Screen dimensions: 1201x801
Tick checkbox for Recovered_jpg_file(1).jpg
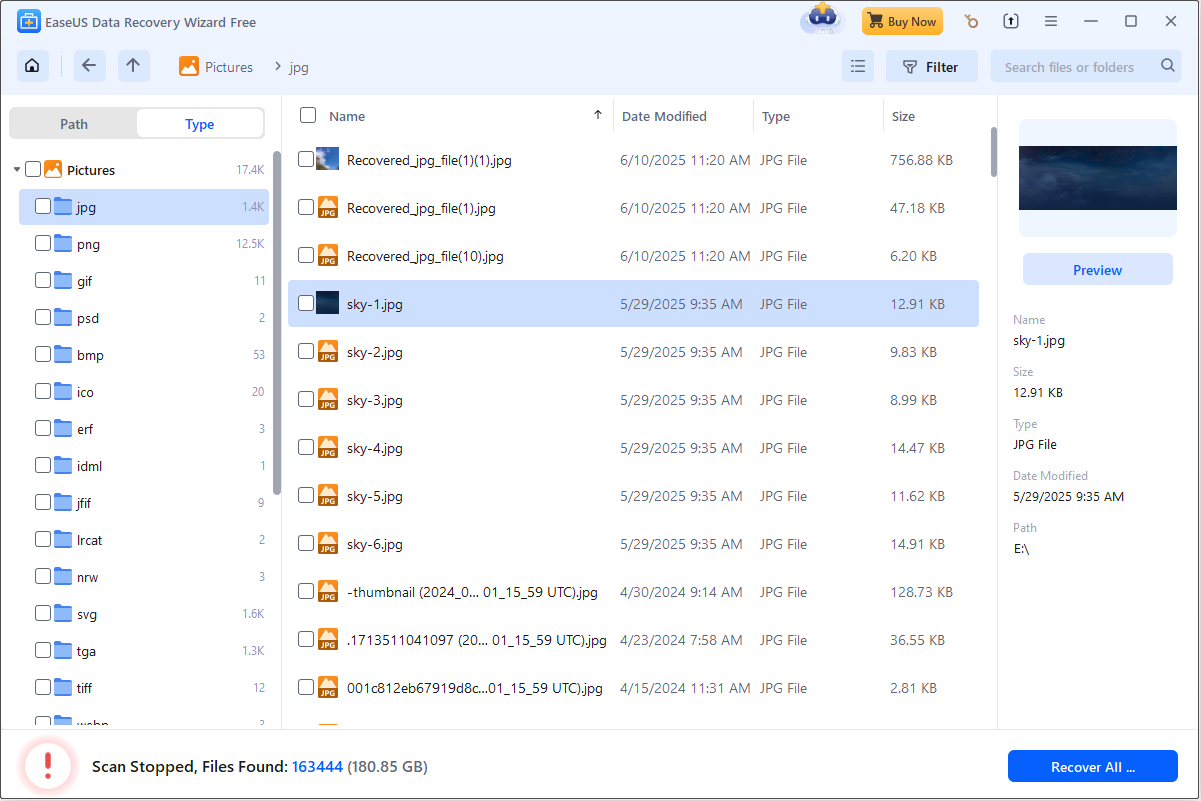coord(306,207)
